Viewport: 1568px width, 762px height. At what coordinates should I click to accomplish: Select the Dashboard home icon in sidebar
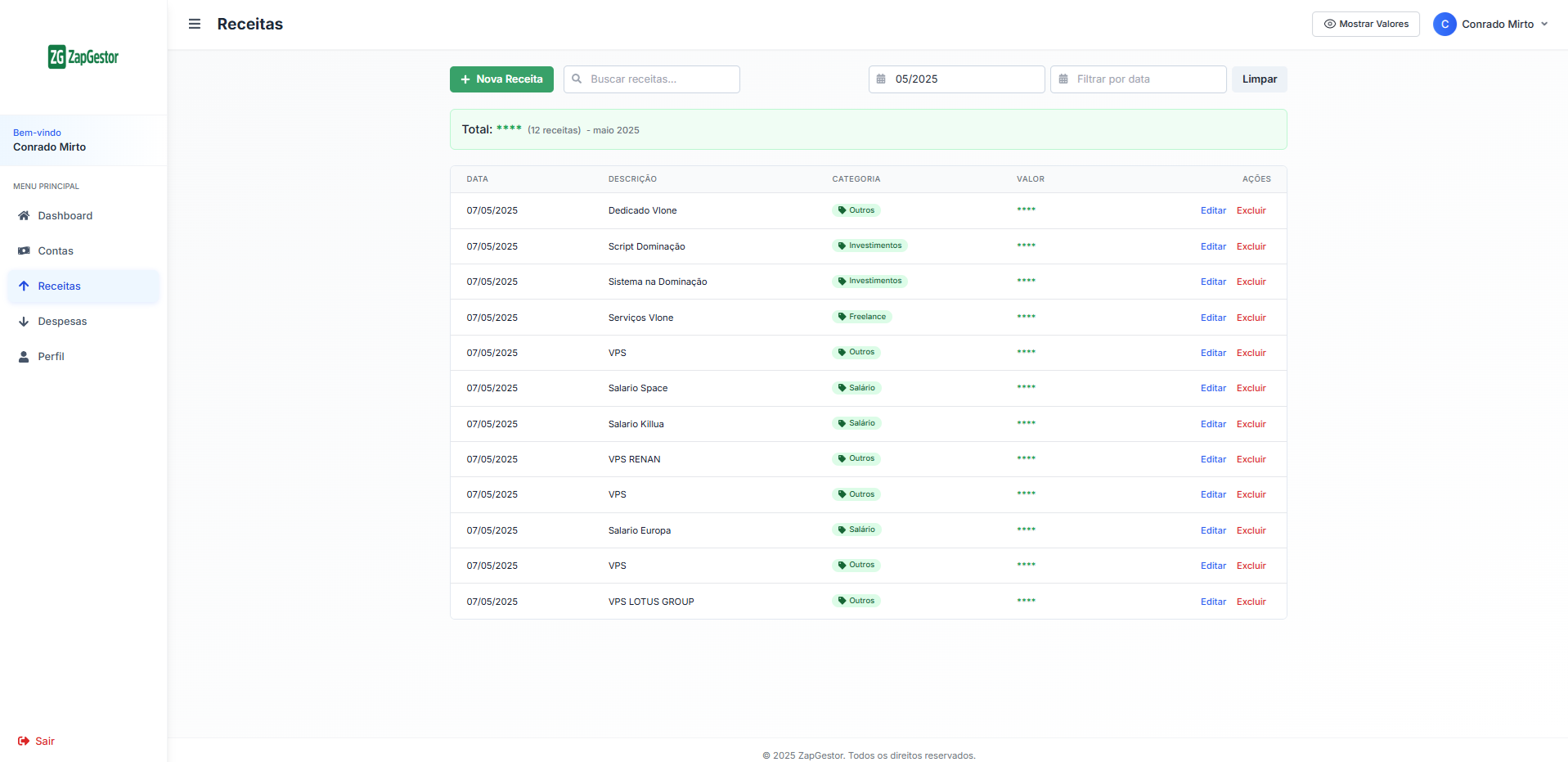[x=24, y=215]
